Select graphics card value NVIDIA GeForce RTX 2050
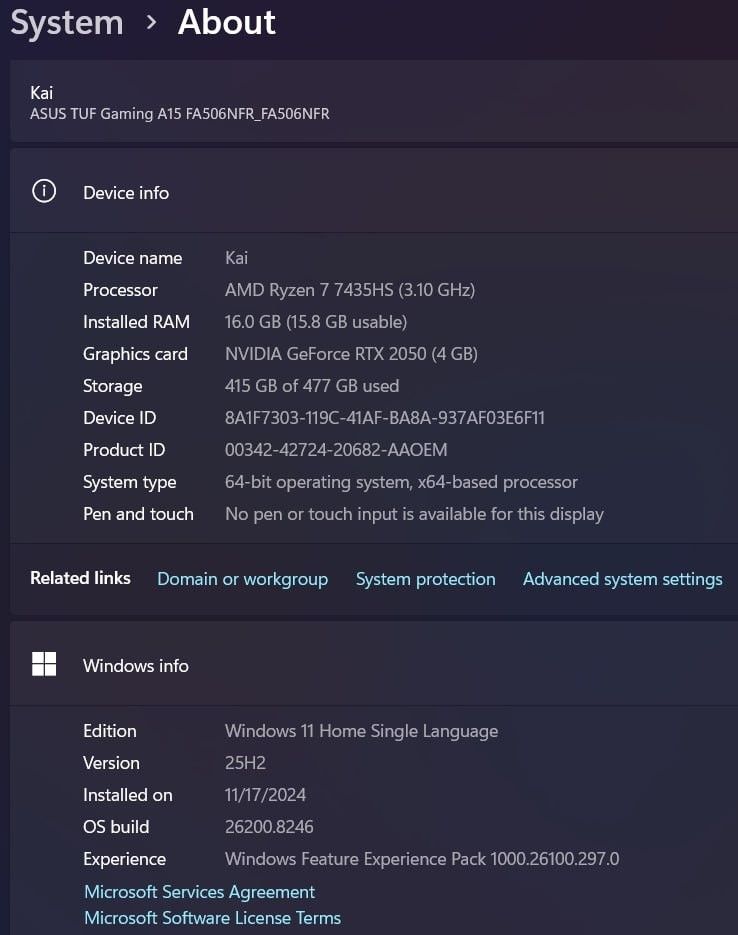This screenshot has width=738, height=935. click(x=351, y=354)
